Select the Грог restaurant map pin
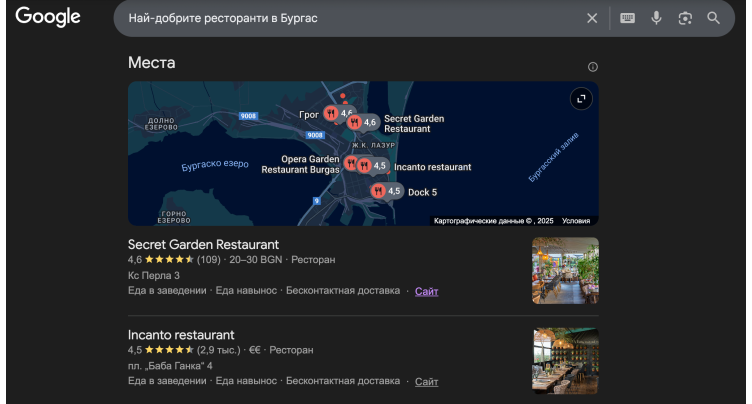 coord(330,114)
